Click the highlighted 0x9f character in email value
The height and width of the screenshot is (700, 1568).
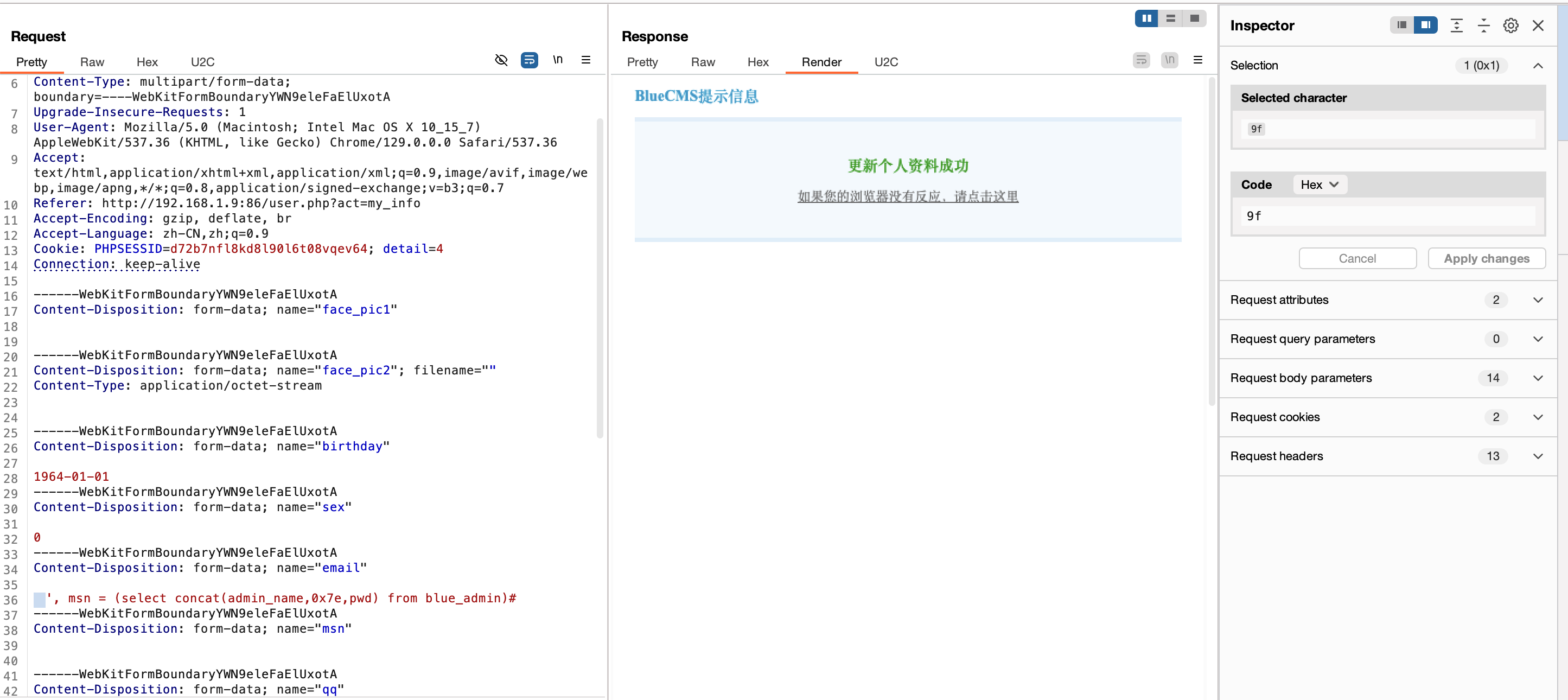pos(40,599)
